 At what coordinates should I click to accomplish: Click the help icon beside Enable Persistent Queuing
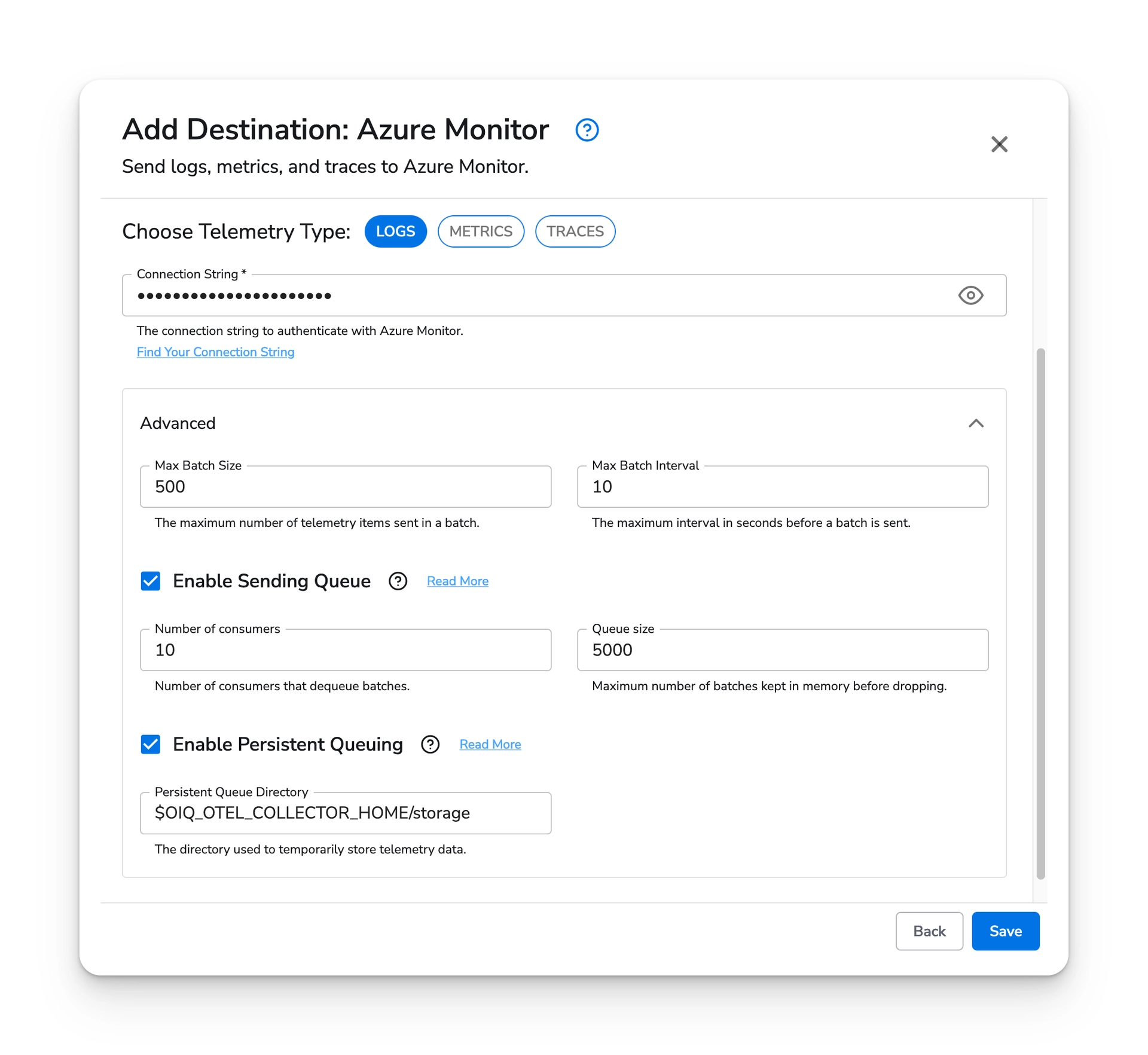pos(430,745)
